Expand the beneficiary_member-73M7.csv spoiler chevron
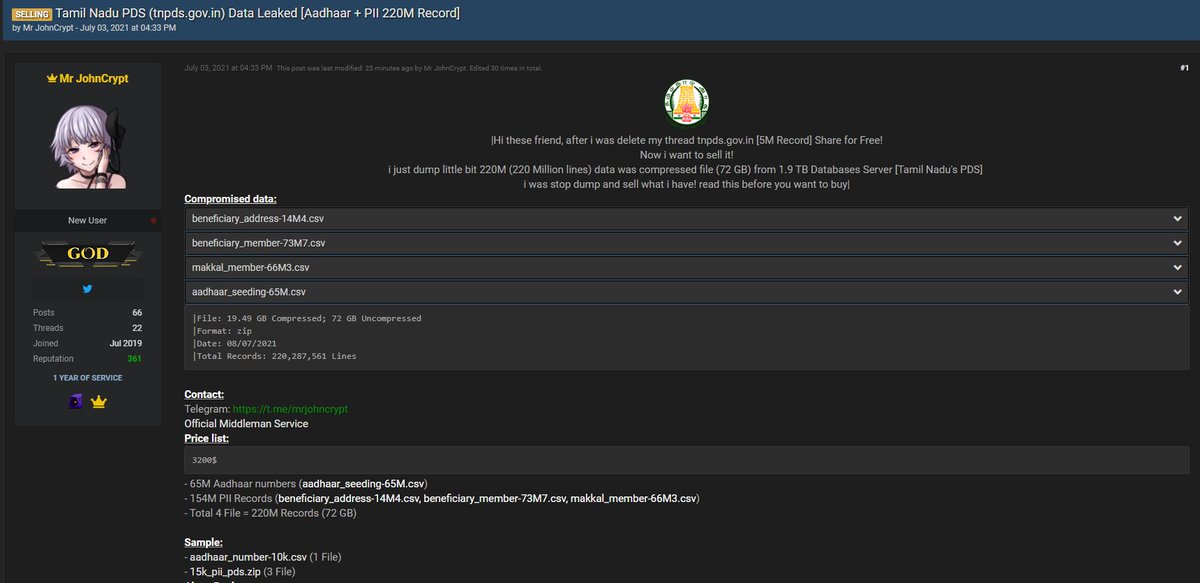 coord(1177,243)
